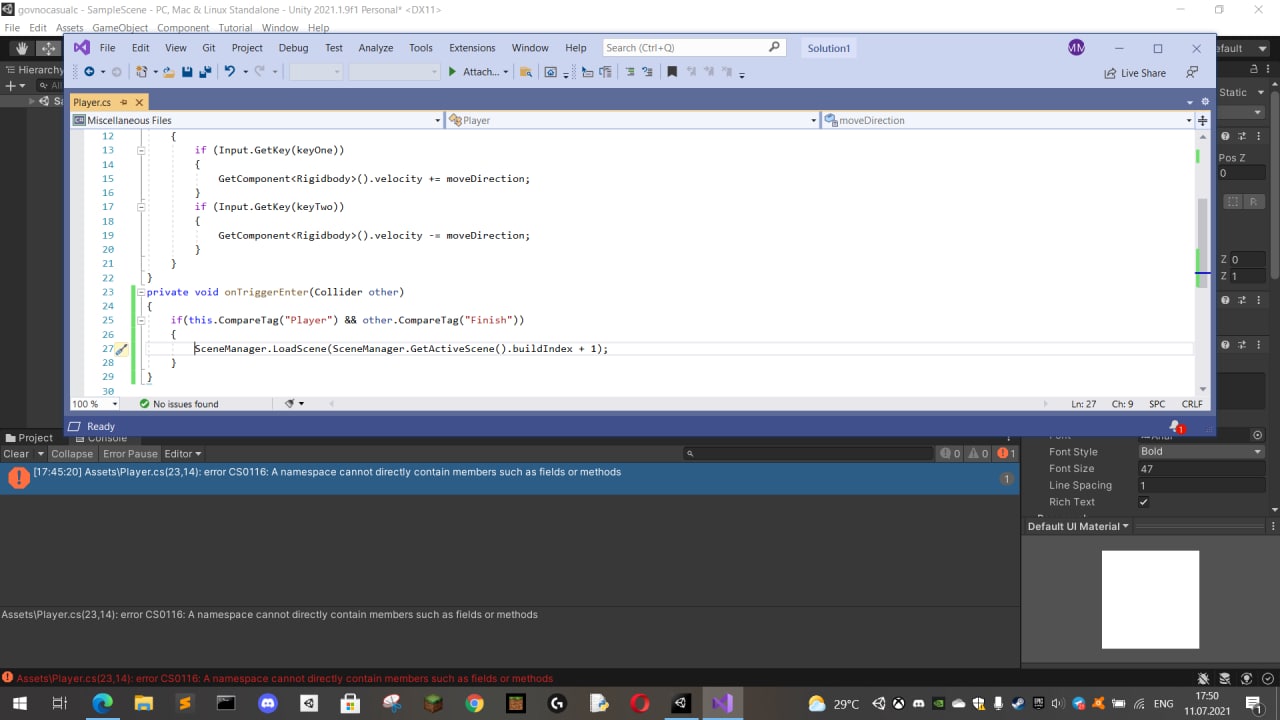
Task: Click the Solution1 title label
Action: point(829,48)
